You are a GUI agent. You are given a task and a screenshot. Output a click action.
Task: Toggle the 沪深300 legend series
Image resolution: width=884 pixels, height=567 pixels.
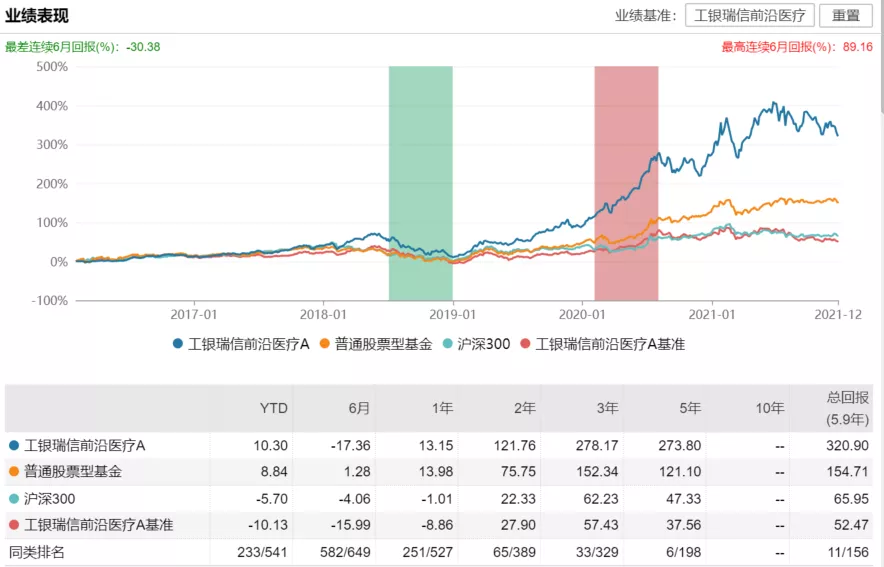(476, 344)
